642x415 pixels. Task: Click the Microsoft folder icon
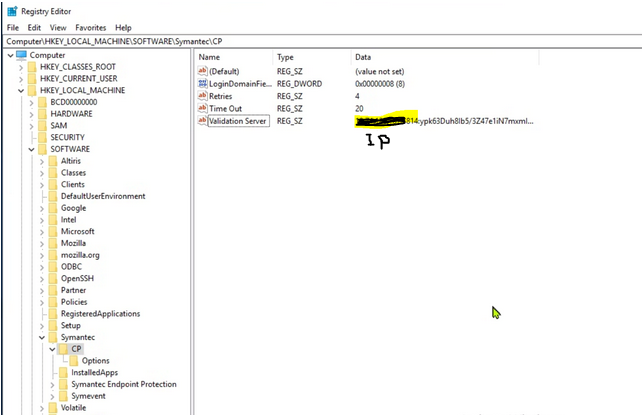point(53,231)
